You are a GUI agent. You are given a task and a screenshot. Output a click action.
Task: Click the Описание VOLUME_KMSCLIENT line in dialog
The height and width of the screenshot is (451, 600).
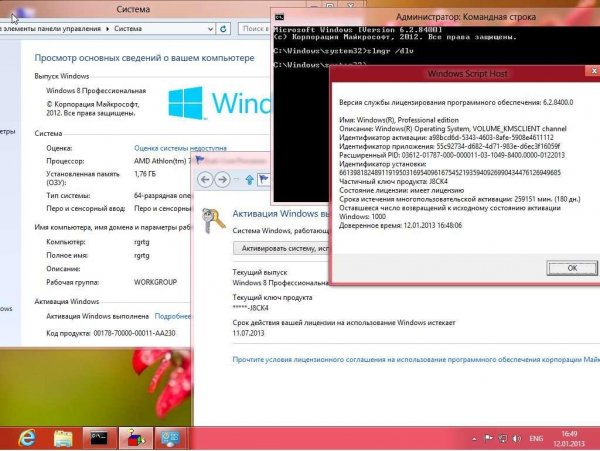click(x=453, y=129)
